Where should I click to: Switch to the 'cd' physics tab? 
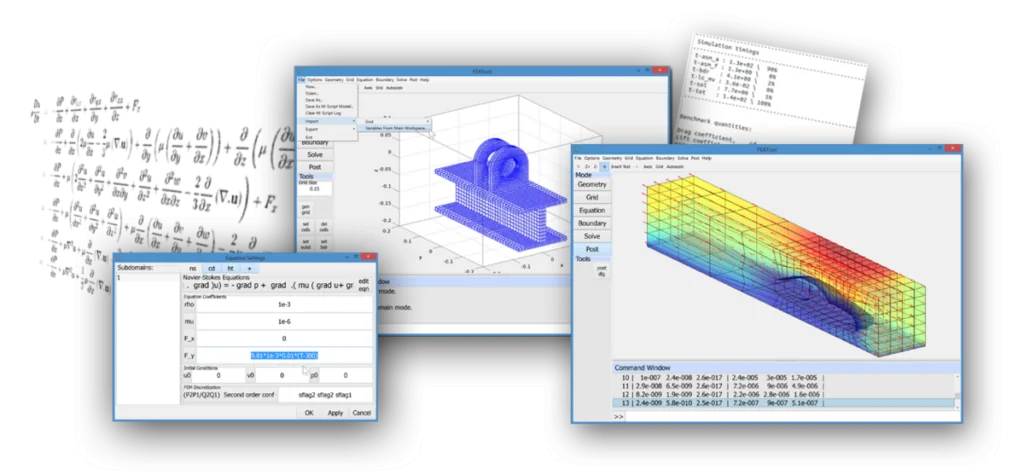coord(211,269)
